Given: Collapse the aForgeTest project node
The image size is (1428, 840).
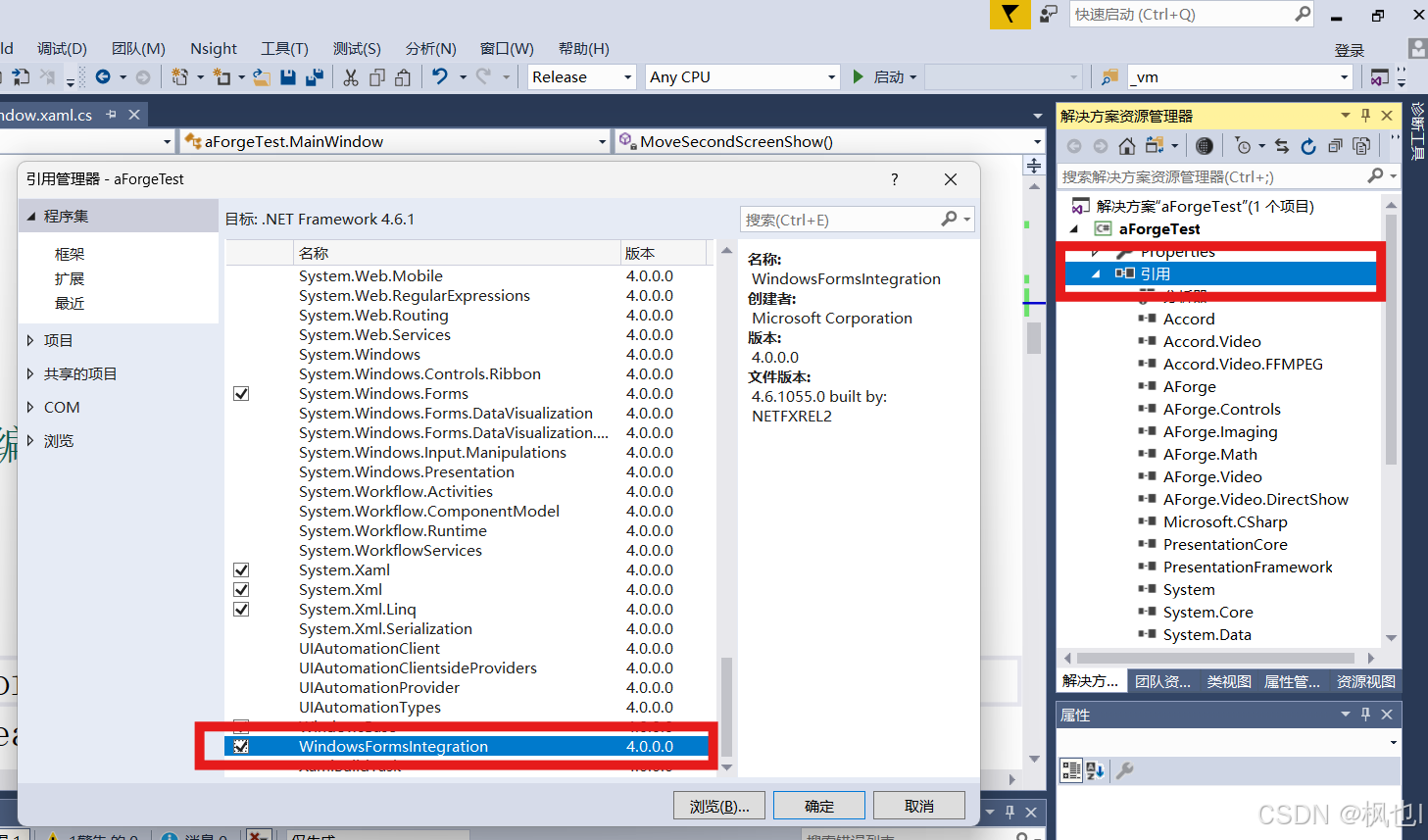Looking at the screenshot, I should (1074, 229).
